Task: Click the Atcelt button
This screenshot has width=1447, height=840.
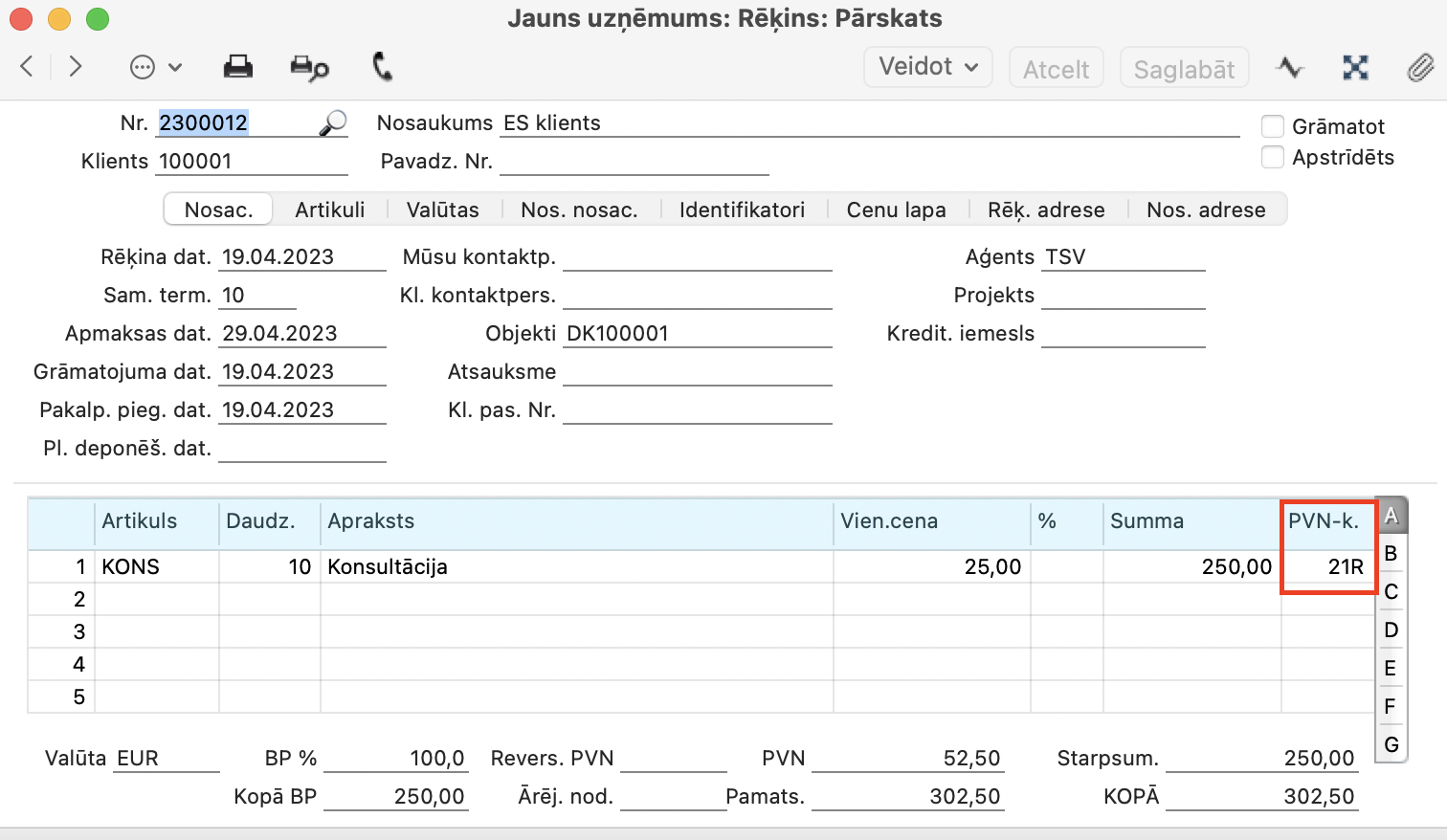Action: [1056, 69]
